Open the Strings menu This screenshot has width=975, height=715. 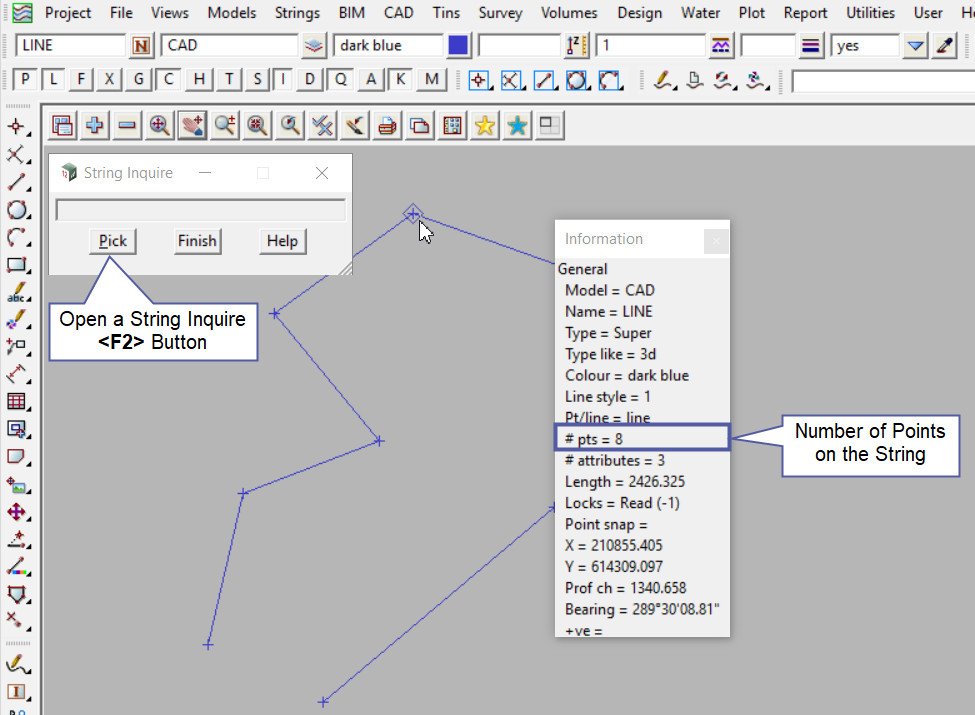[296, 13]
